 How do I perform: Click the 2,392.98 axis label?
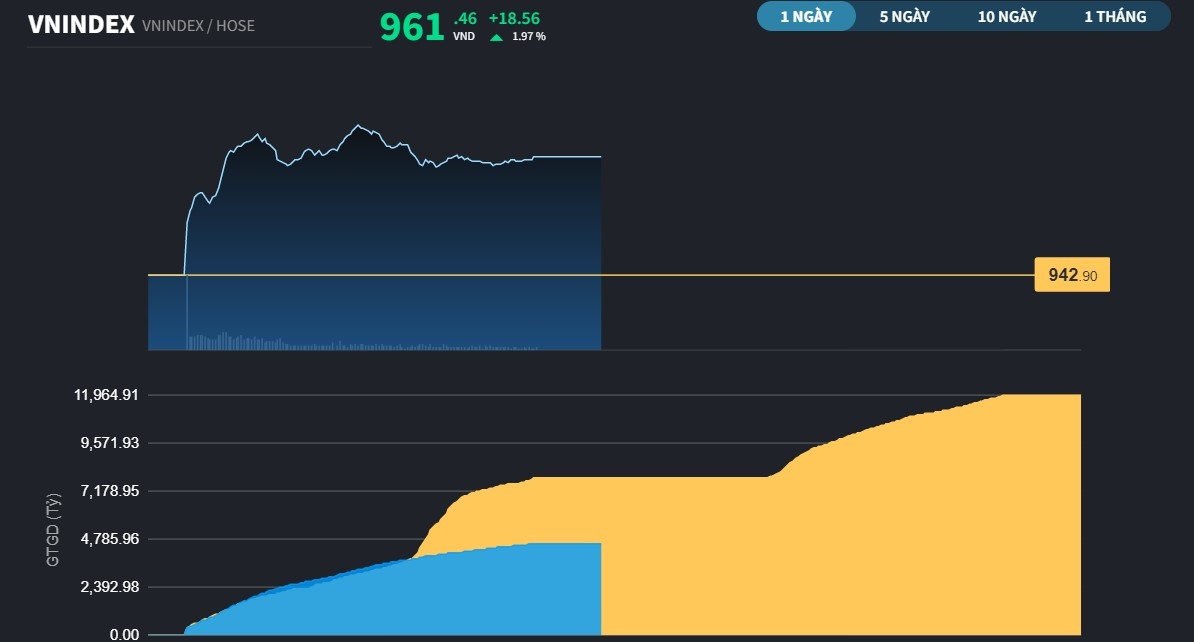[110, 586]
